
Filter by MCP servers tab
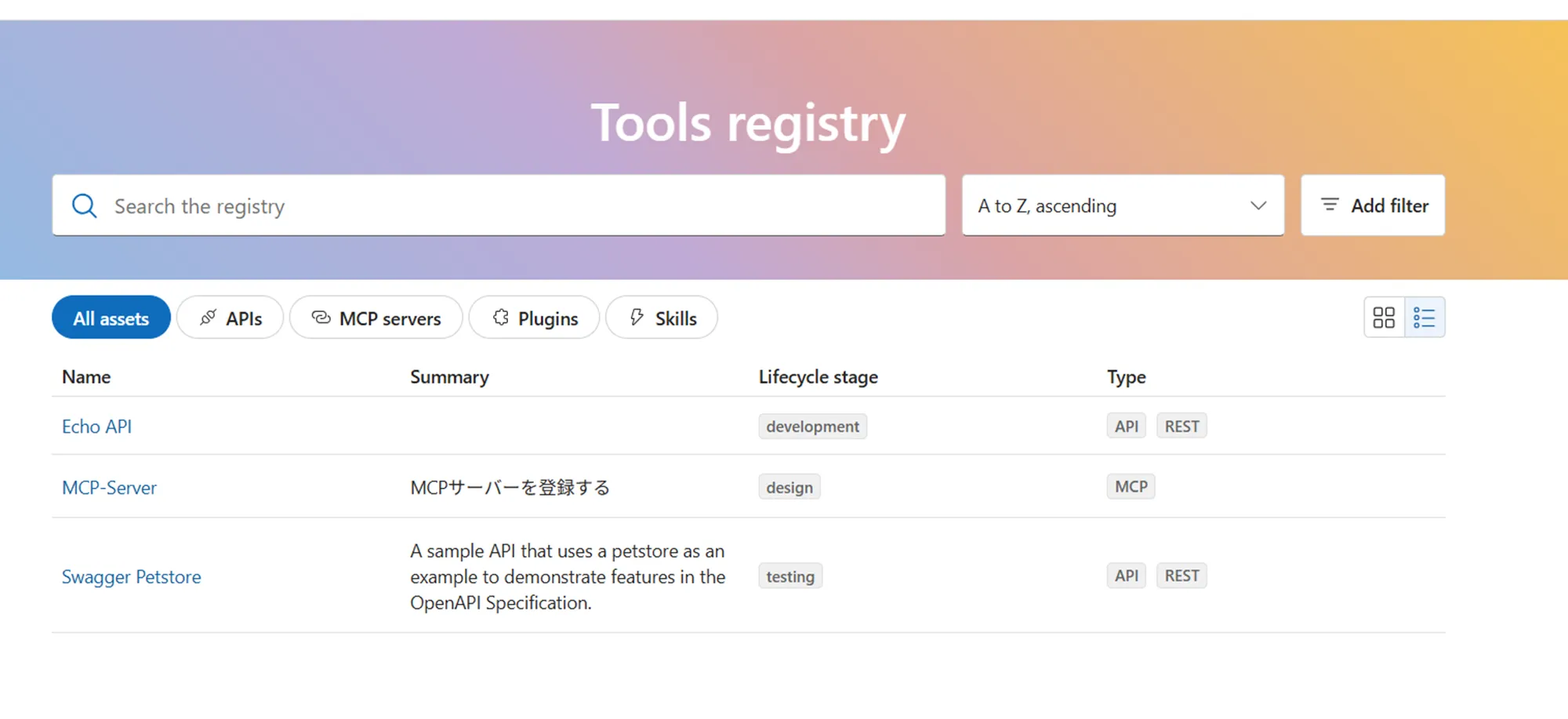[376, 318]
